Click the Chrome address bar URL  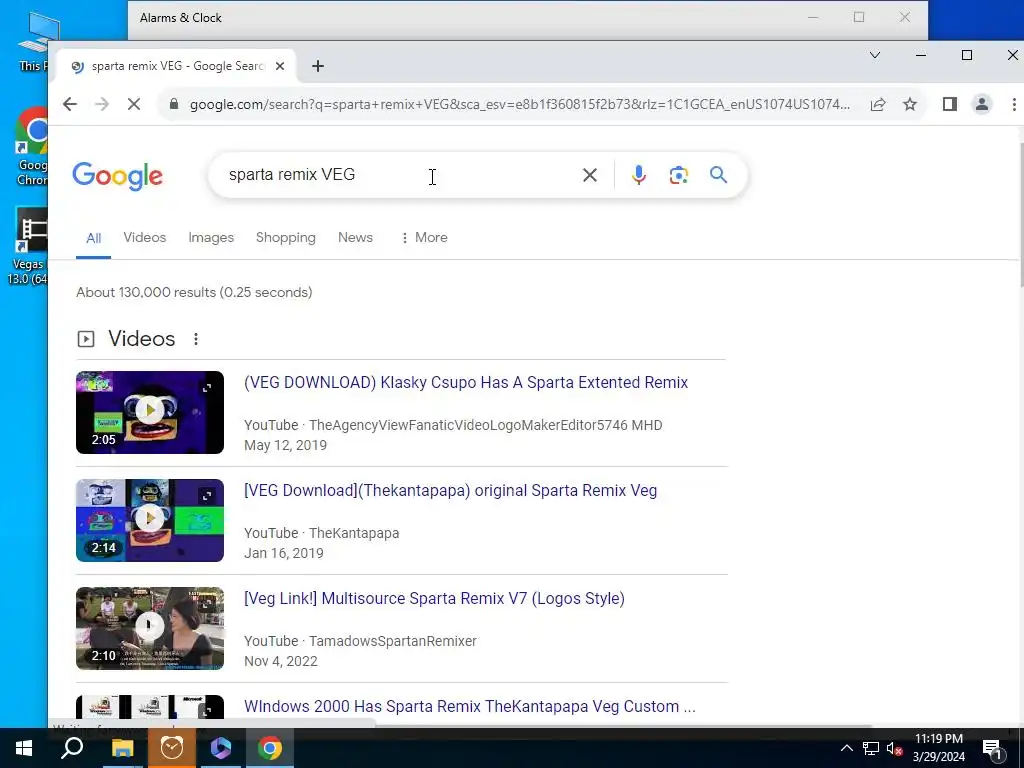coord(520,104)
